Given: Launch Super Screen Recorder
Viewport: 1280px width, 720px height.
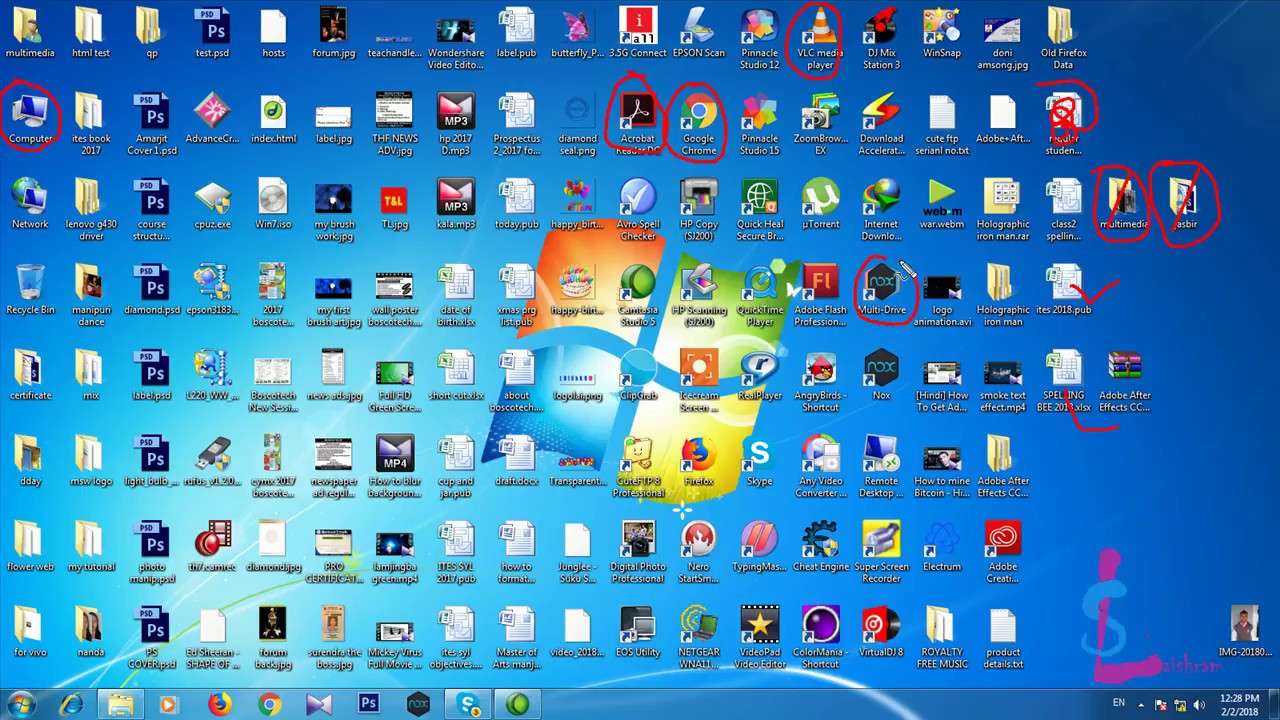Looking at the screenshot, I should pos(881,553).
